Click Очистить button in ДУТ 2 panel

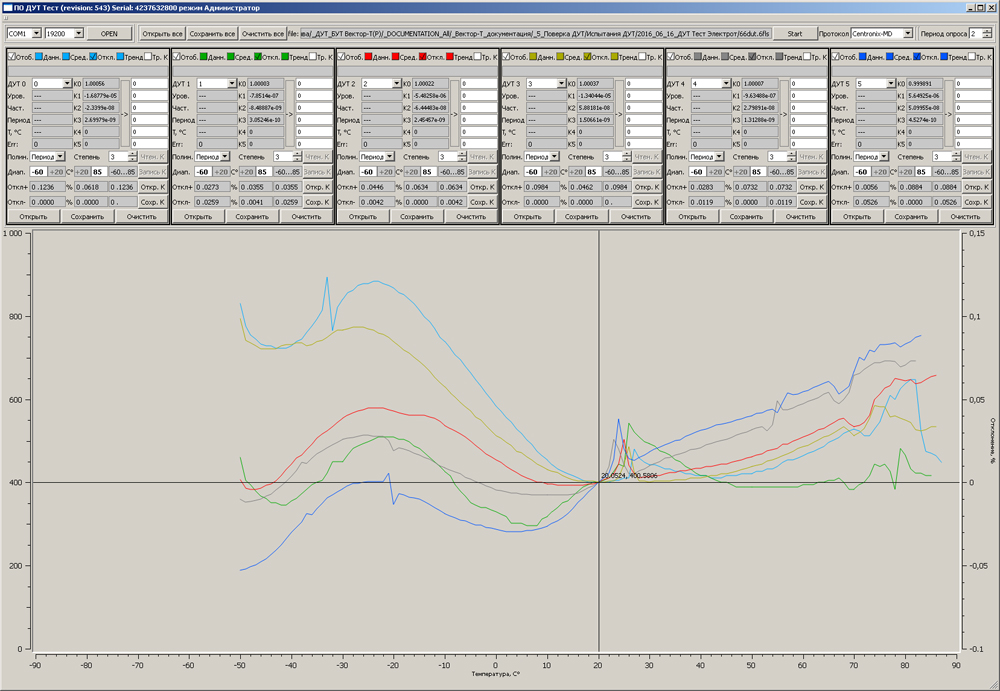[471, 216]
